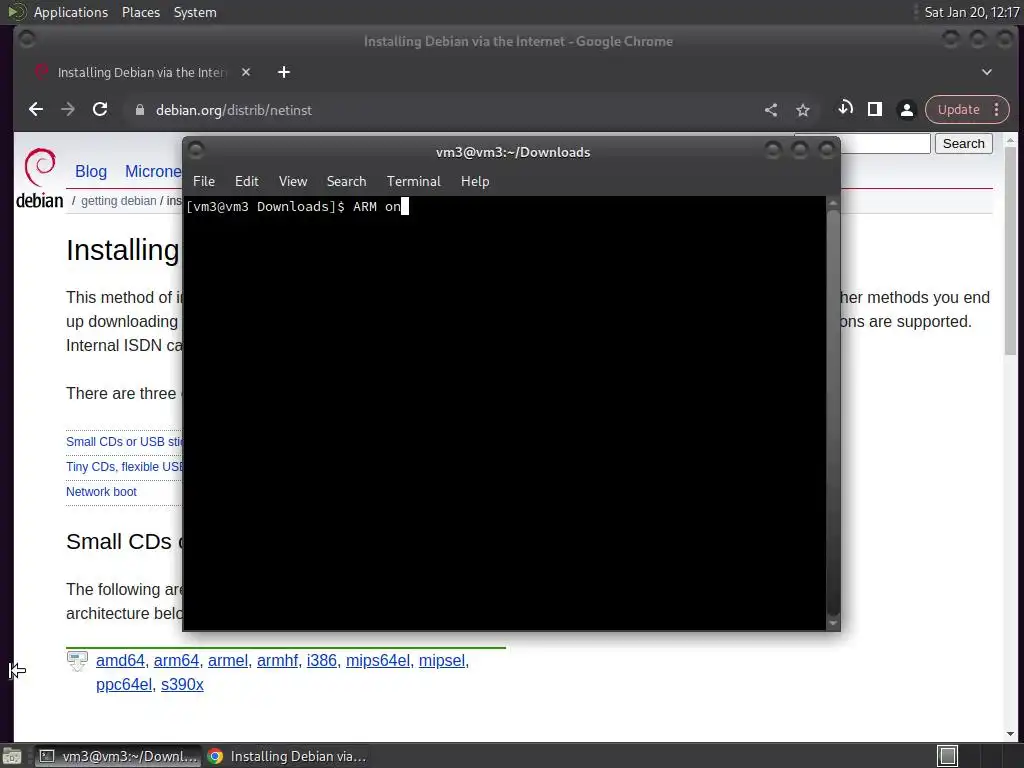Viewport: 1024px width, 768px height.
Task: Open the armel download link
Action: point(228,660)
